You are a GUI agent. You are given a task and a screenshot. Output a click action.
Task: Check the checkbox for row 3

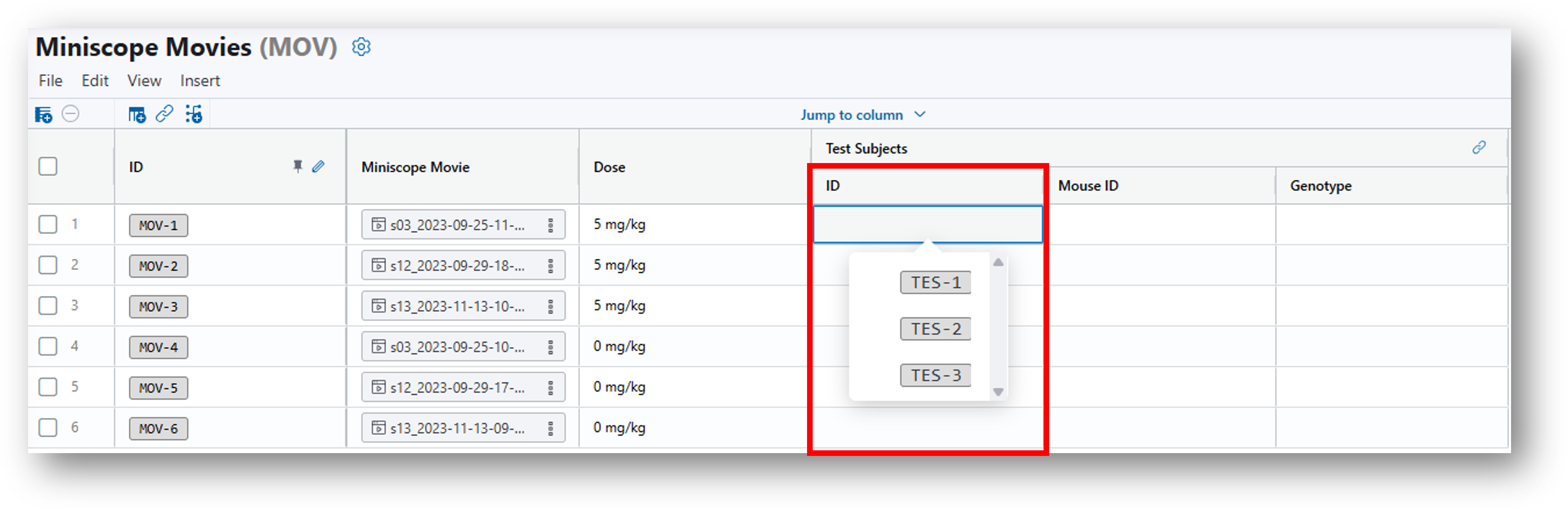click(x=47, y=306)
